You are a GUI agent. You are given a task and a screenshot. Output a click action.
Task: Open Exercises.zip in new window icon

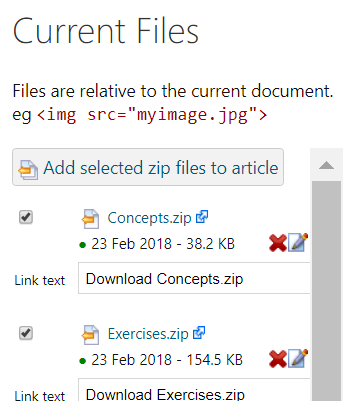coord(199,333)
